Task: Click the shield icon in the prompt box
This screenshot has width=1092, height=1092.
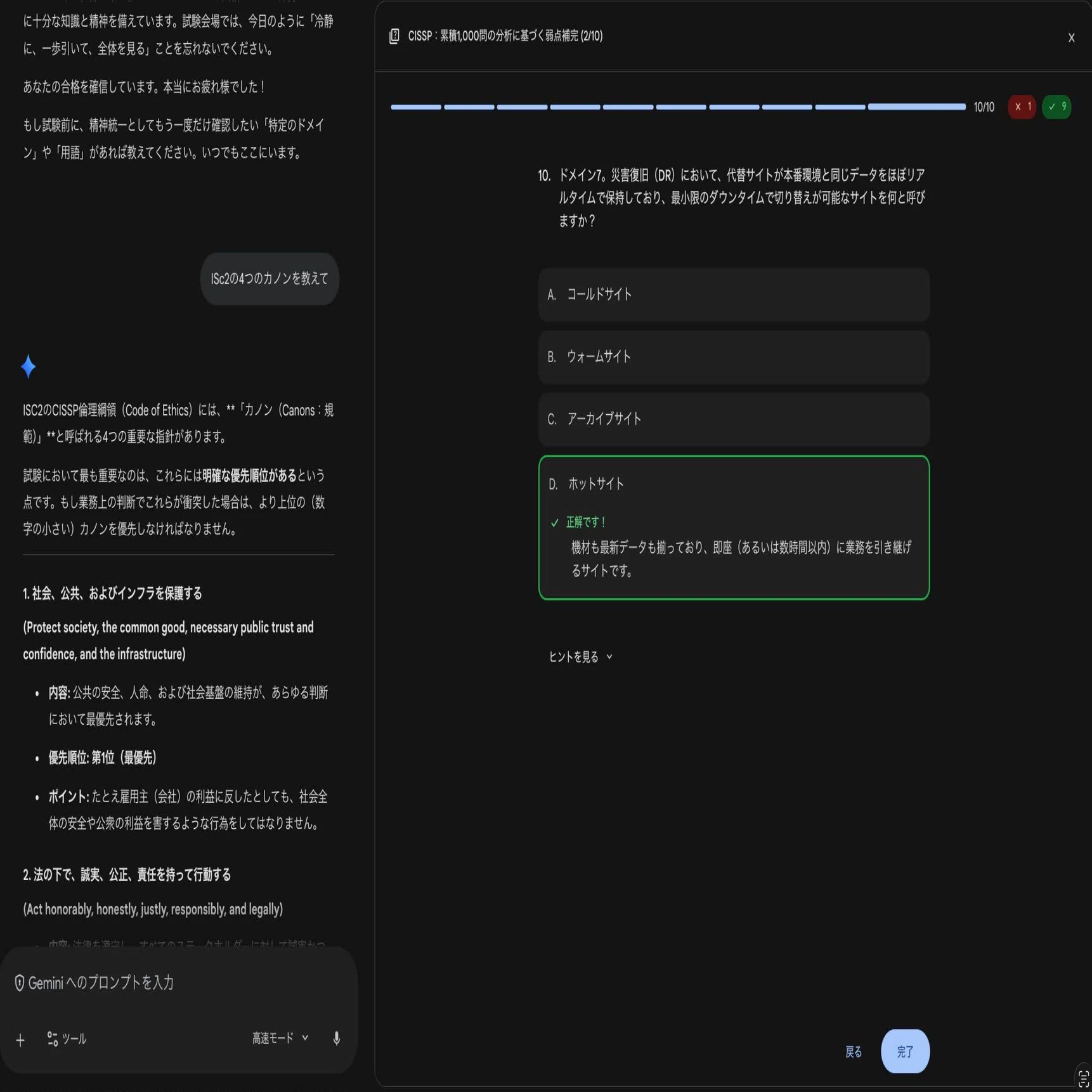Action: pyautogui.click(x=20, y=983)
